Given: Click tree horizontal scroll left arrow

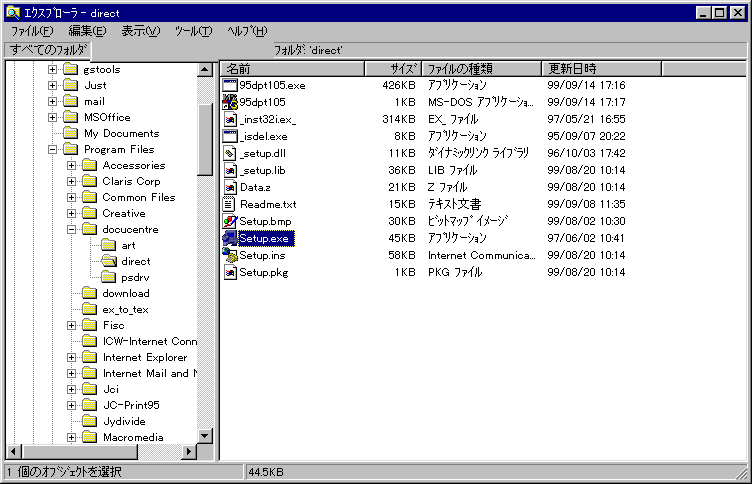Looking at the screenshot, I should click(13, 451).
